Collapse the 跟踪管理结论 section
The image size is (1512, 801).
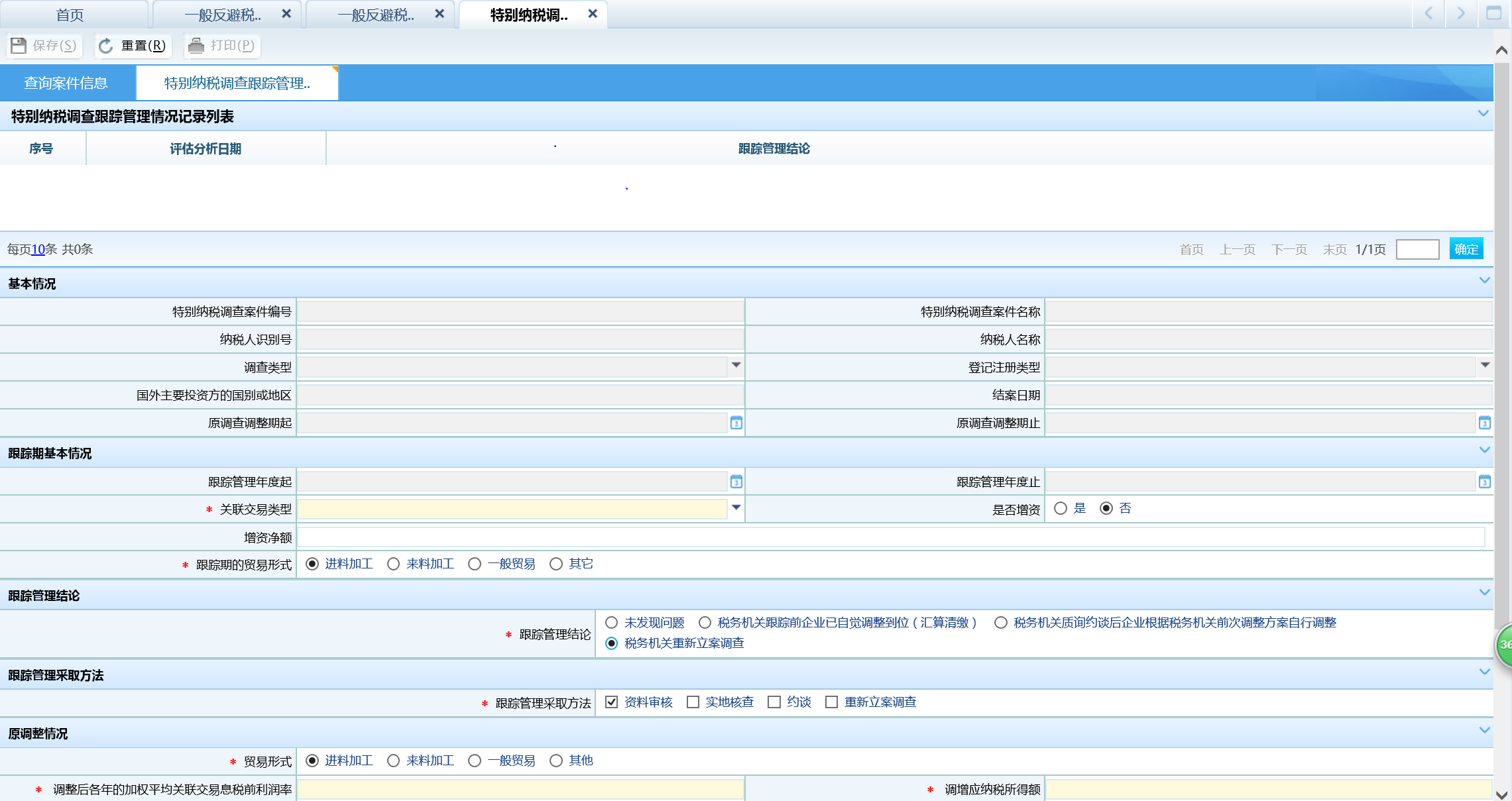[1483, 593]
